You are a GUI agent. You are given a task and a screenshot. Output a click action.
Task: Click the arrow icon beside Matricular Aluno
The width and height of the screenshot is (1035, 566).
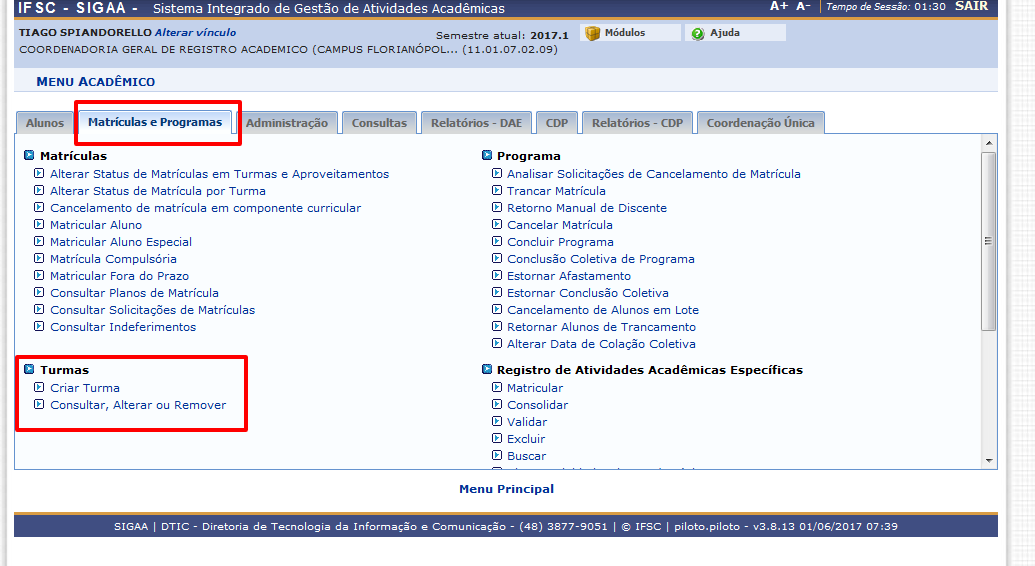39,225
